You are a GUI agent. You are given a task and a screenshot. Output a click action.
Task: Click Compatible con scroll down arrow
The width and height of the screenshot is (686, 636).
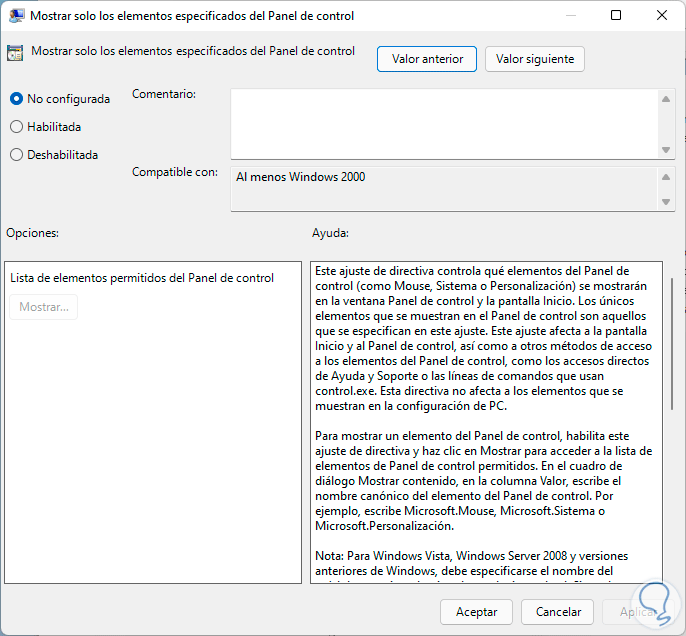point(666,202)
